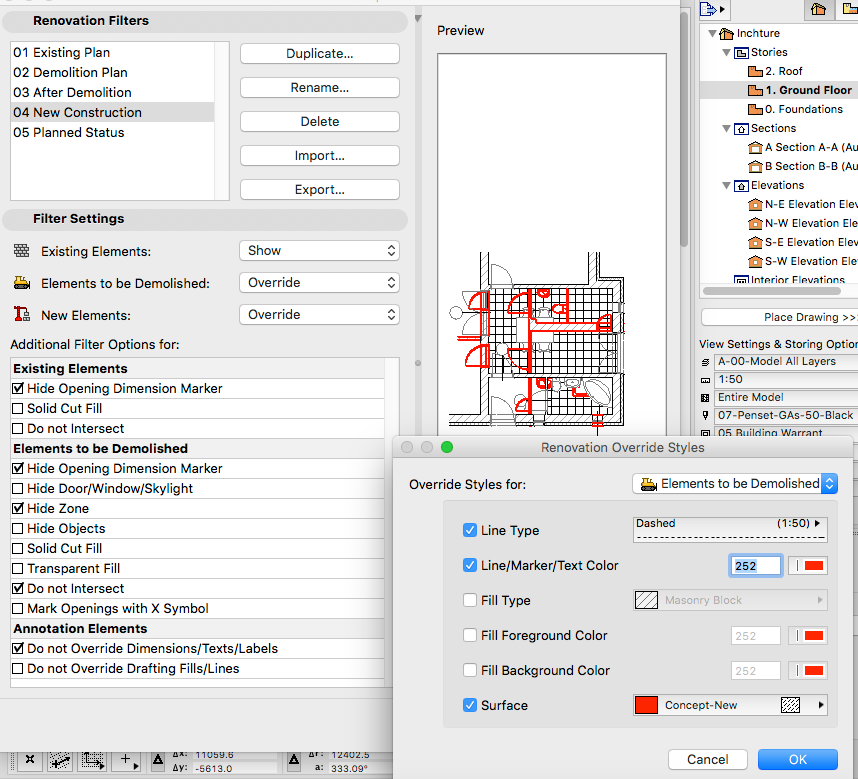This screenshot has height=779, width=858.
Task: Toggle the delta triangle beside Δx
Action: [x=158, y=759]
